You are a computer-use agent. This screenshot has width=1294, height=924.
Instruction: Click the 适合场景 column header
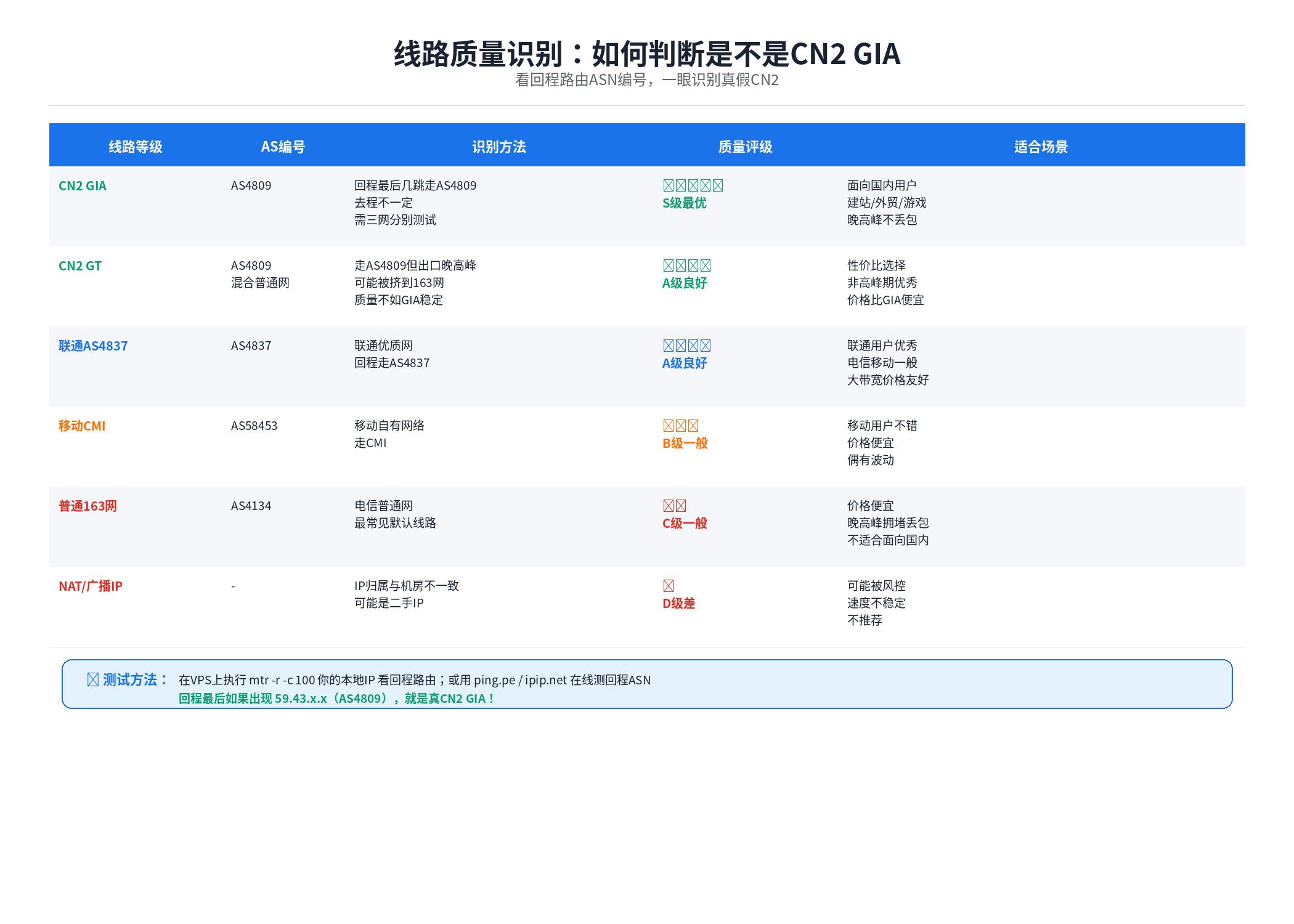(x=1041, y=147)
